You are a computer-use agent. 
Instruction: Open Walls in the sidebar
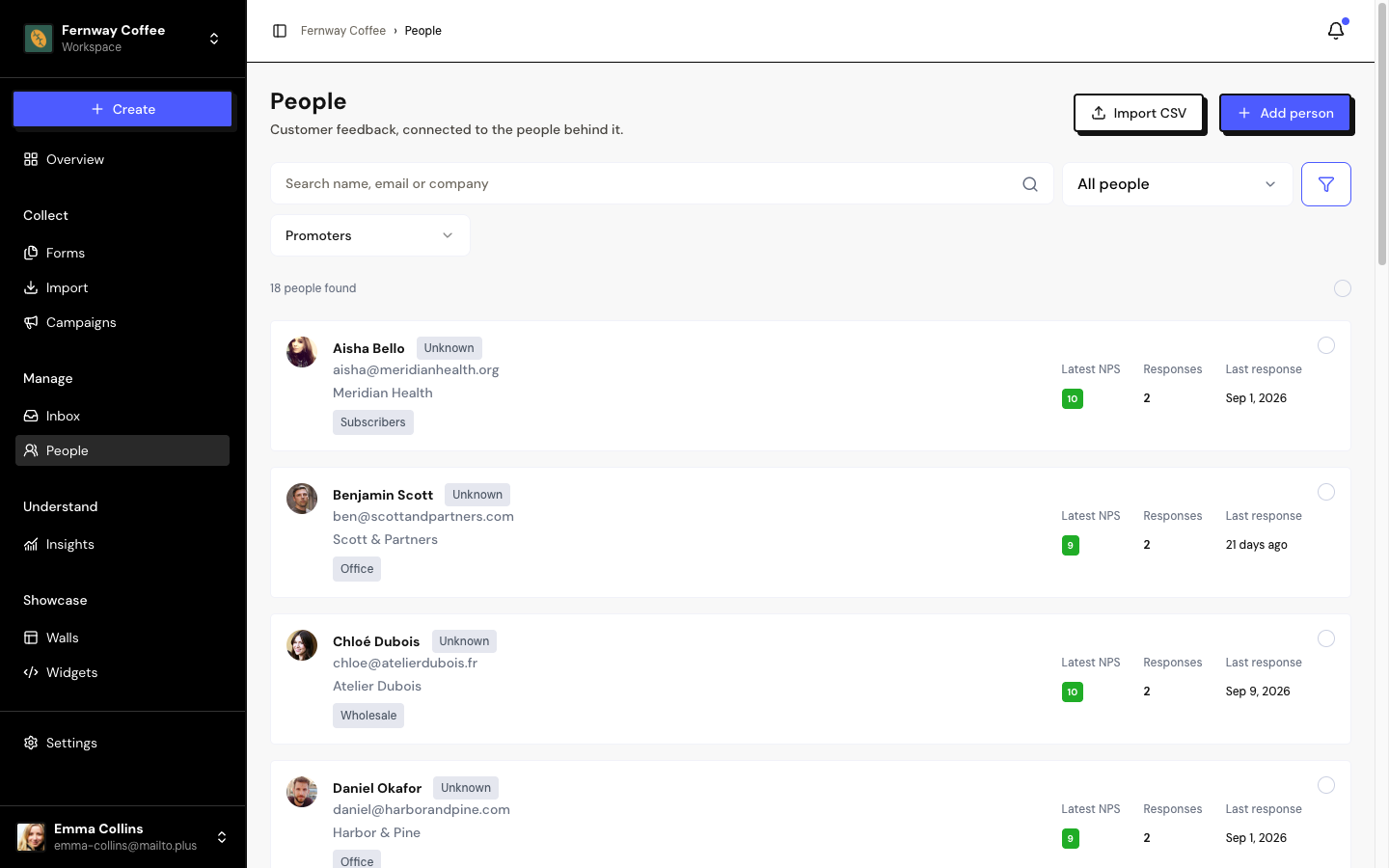click(123, 637)
